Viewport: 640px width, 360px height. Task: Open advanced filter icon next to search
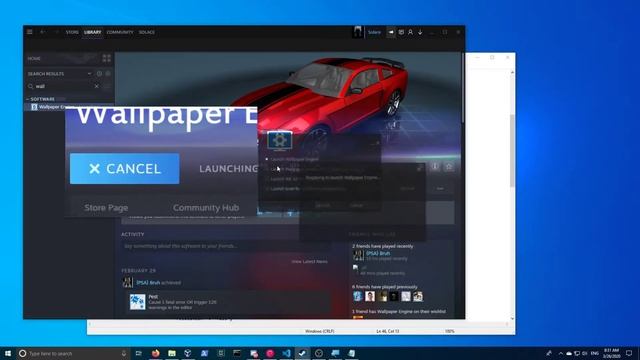pyautogui.click(x=107, y=86)
